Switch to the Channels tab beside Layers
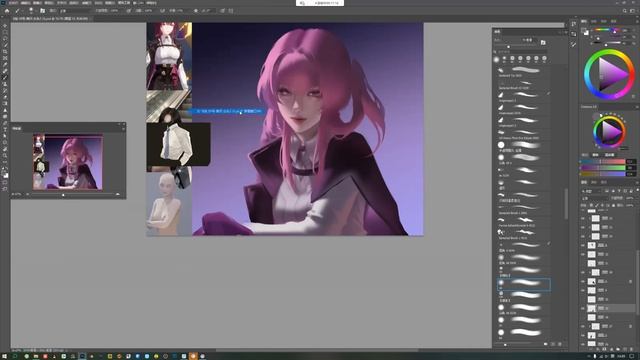This screenshot has height=360, width=640. point(594,182)
